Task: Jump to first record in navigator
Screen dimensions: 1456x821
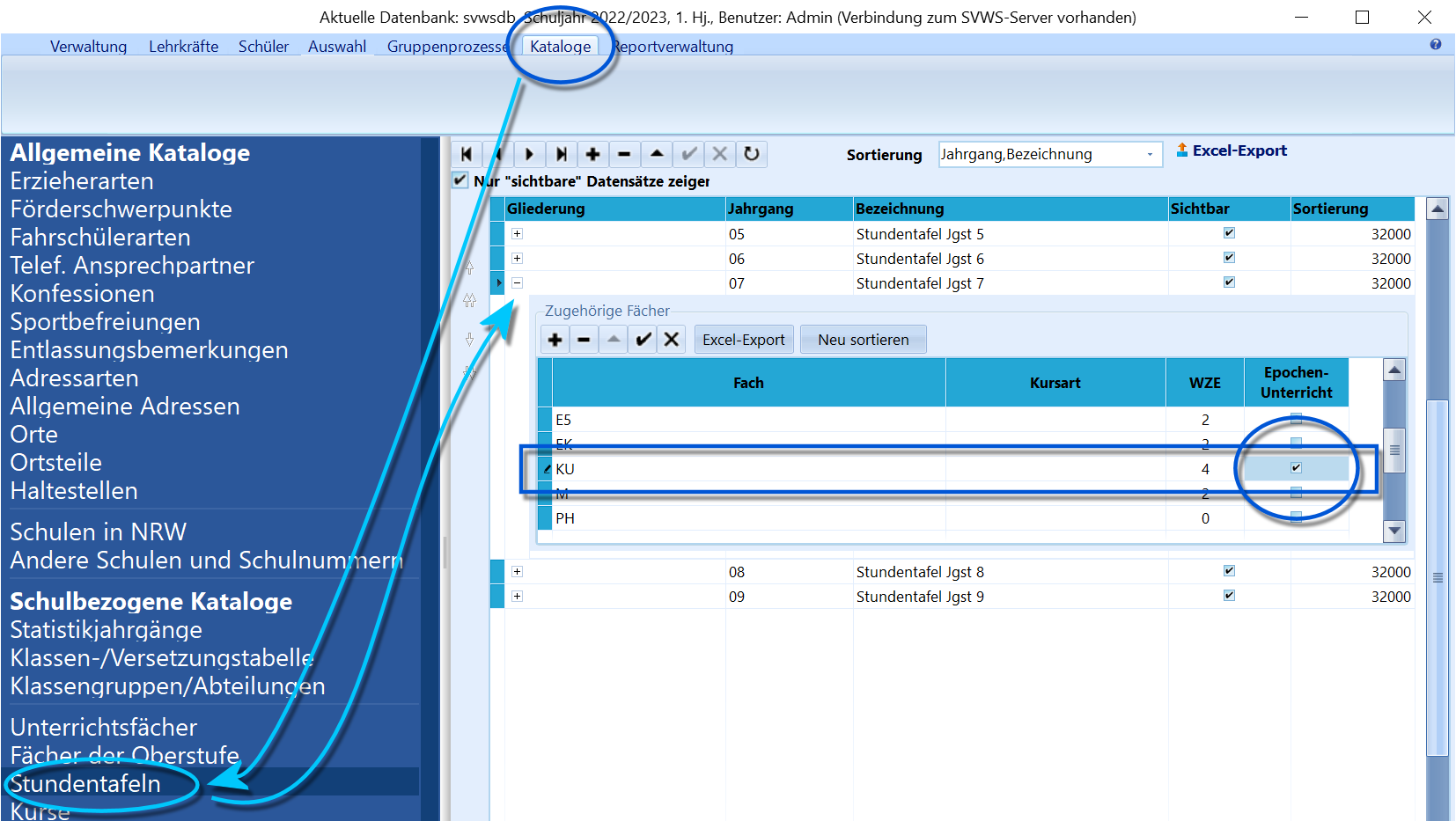Action: click(x=467, y=154)
